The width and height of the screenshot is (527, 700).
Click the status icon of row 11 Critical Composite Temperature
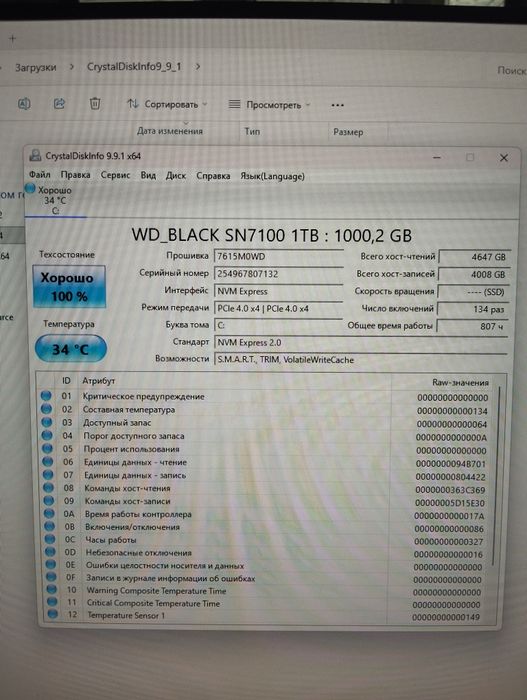tap(53, 602)
